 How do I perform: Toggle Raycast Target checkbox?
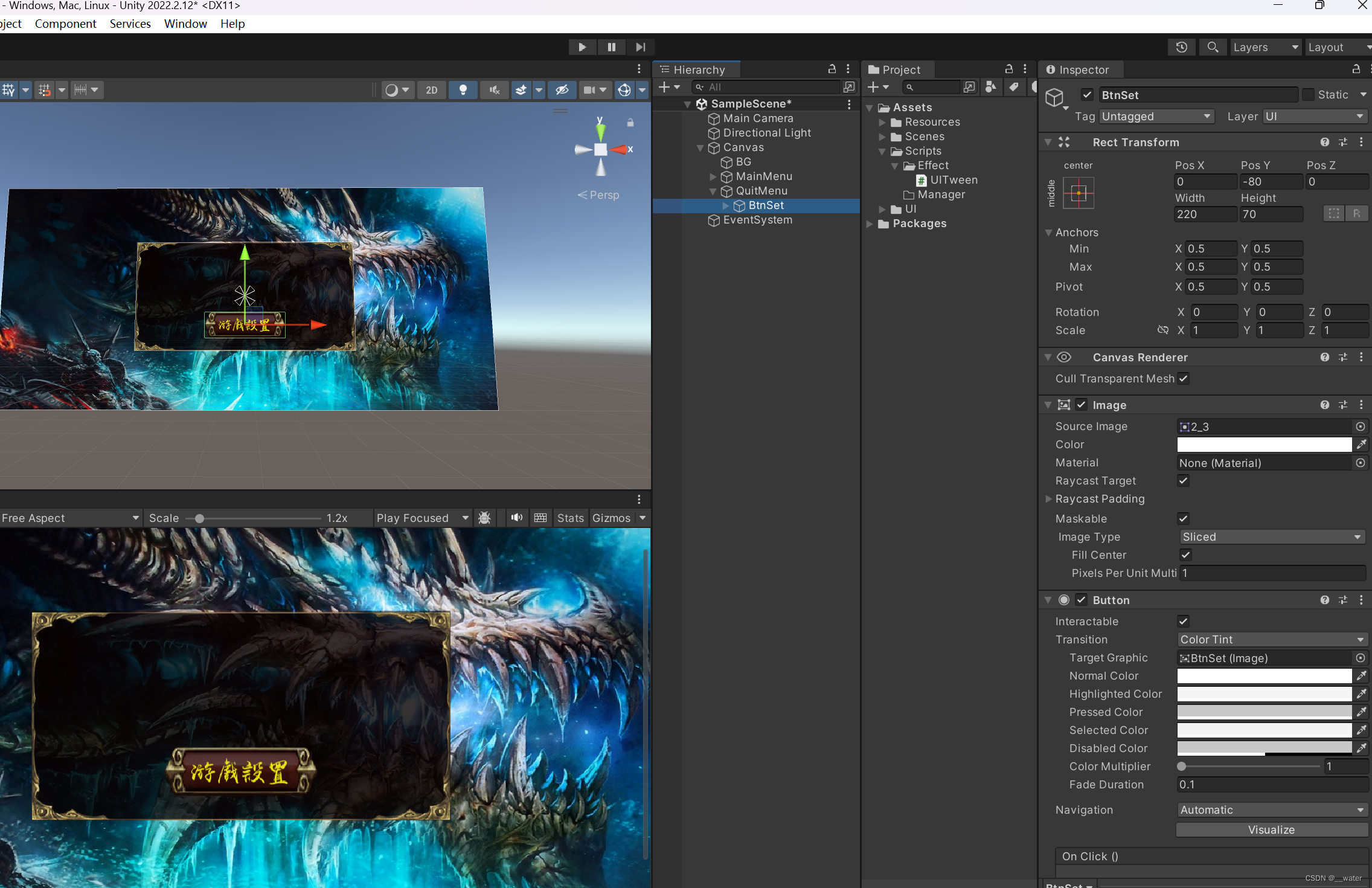click(x=1184, y=481)
